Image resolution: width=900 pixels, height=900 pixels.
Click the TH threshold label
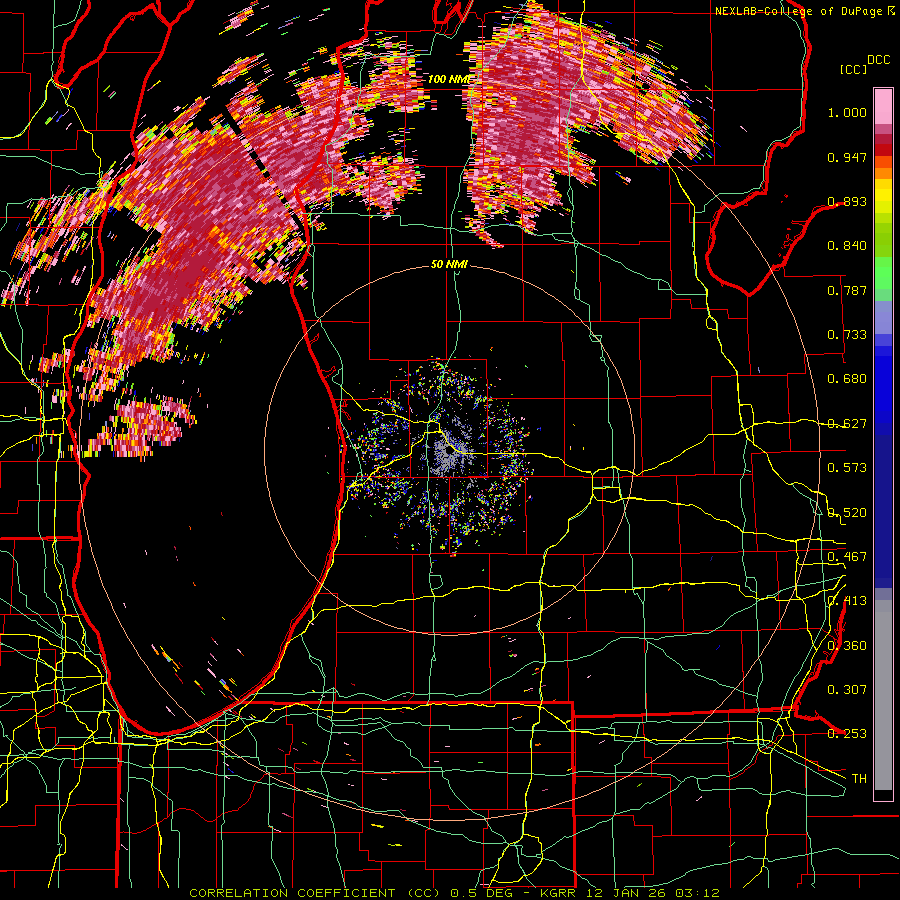859,779
